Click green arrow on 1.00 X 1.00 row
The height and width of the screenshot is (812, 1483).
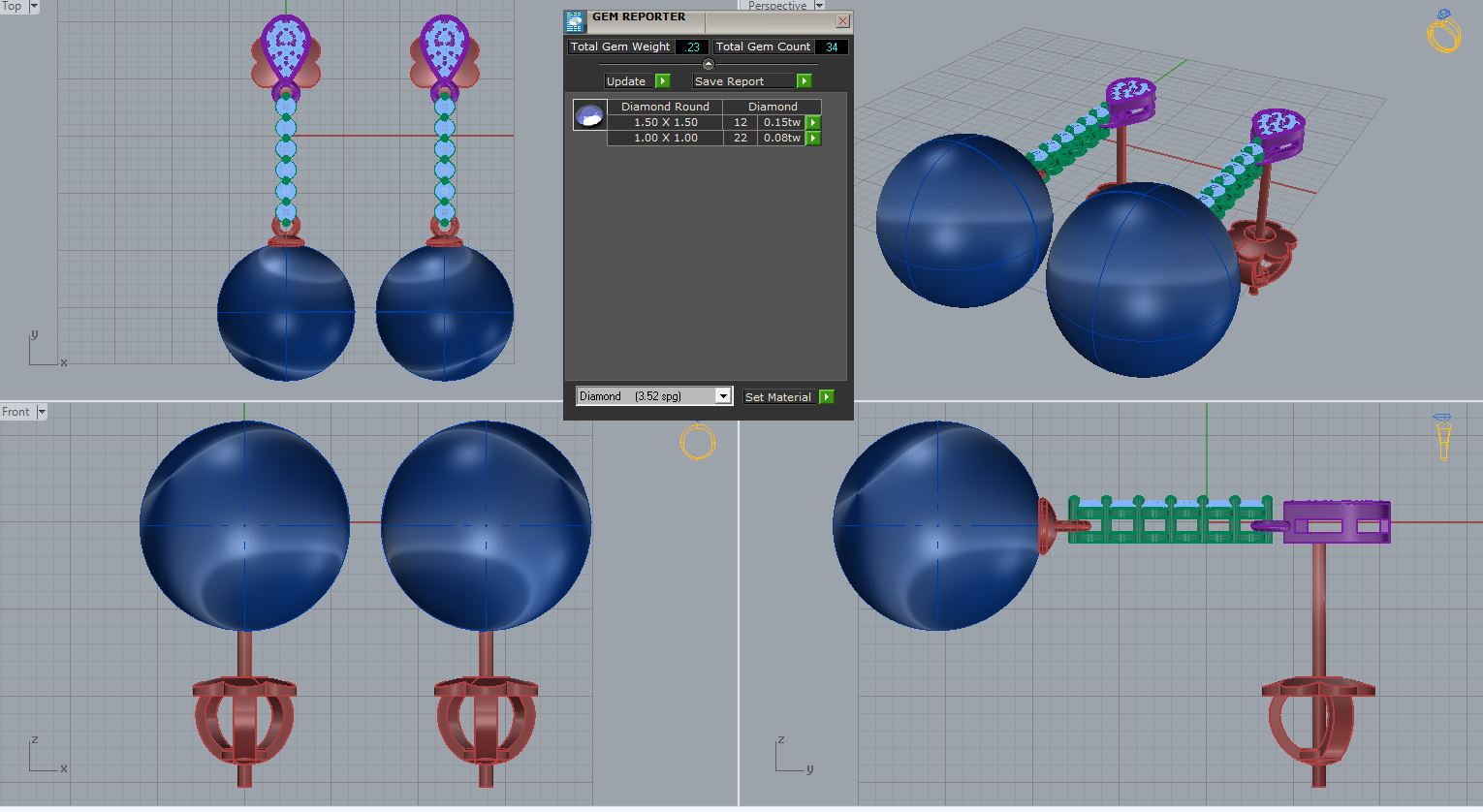tap(813, 139)
